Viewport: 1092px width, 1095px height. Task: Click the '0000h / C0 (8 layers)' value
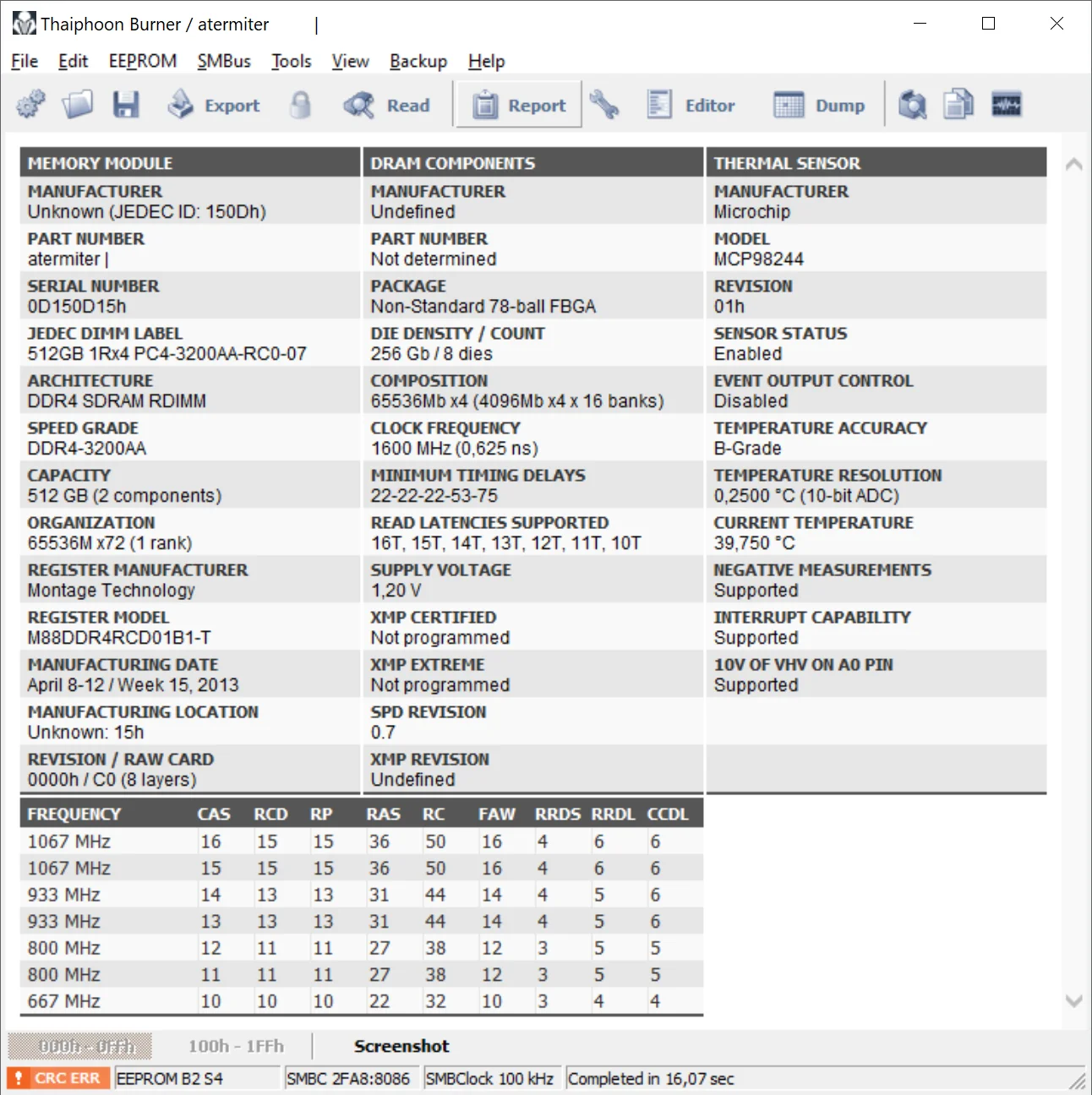pos(112,780)
